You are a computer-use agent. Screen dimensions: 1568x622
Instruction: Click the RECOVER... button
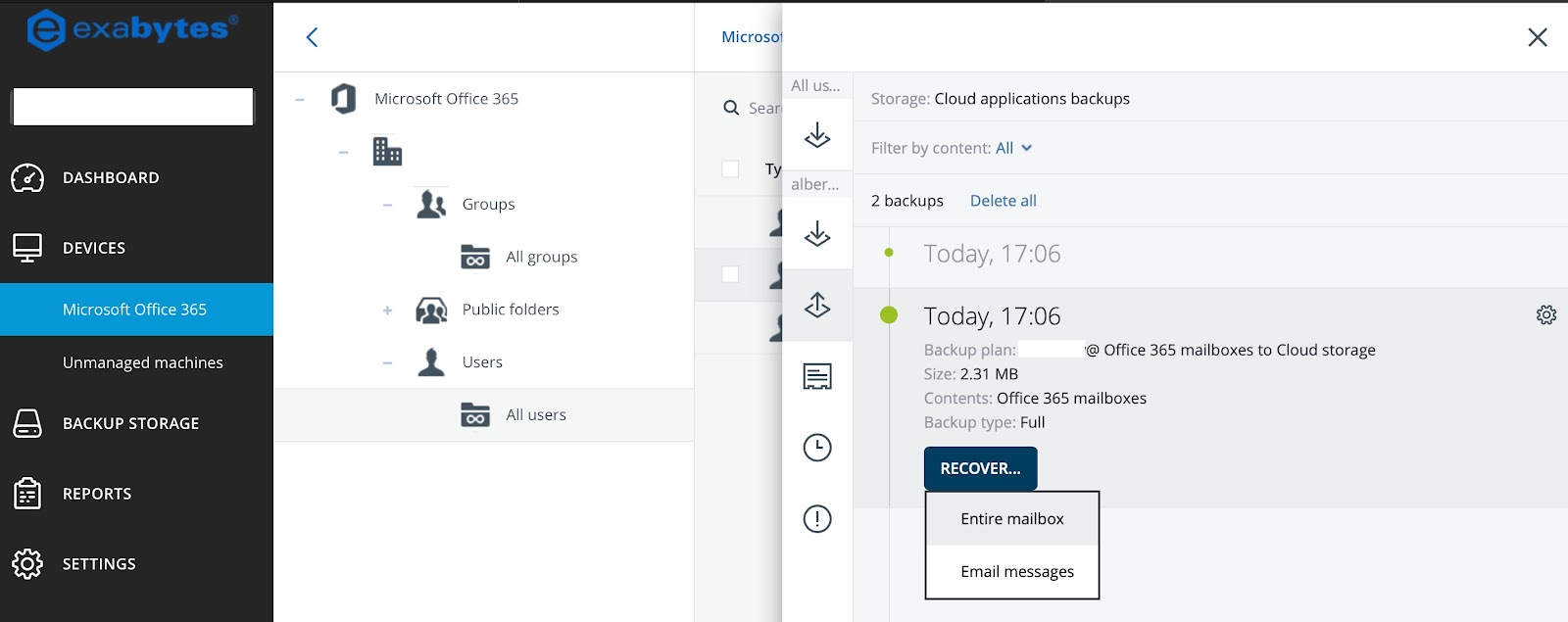click(980, 468)
